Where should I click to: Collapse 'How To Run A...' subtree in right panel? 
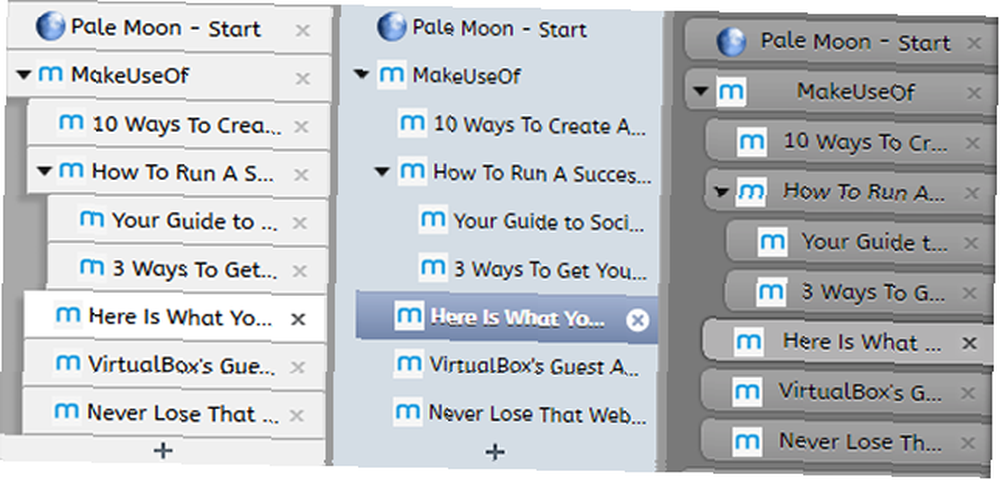721,191
